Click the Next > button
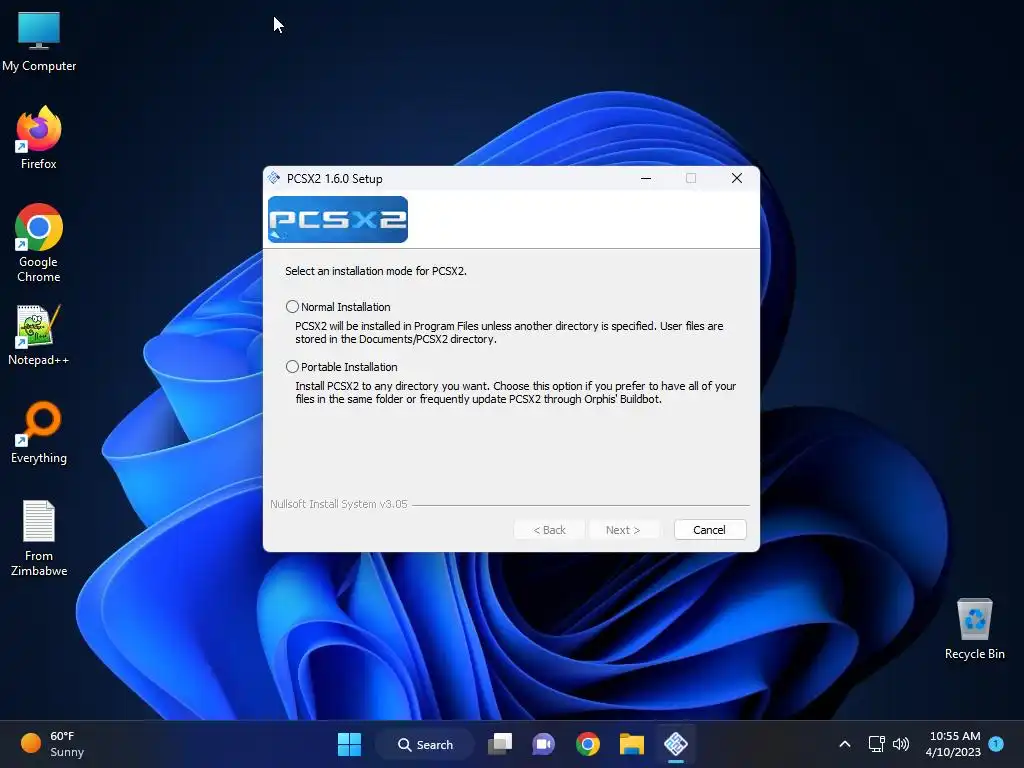Screen dimensions: 1024x768 click(x=622, y=530)
